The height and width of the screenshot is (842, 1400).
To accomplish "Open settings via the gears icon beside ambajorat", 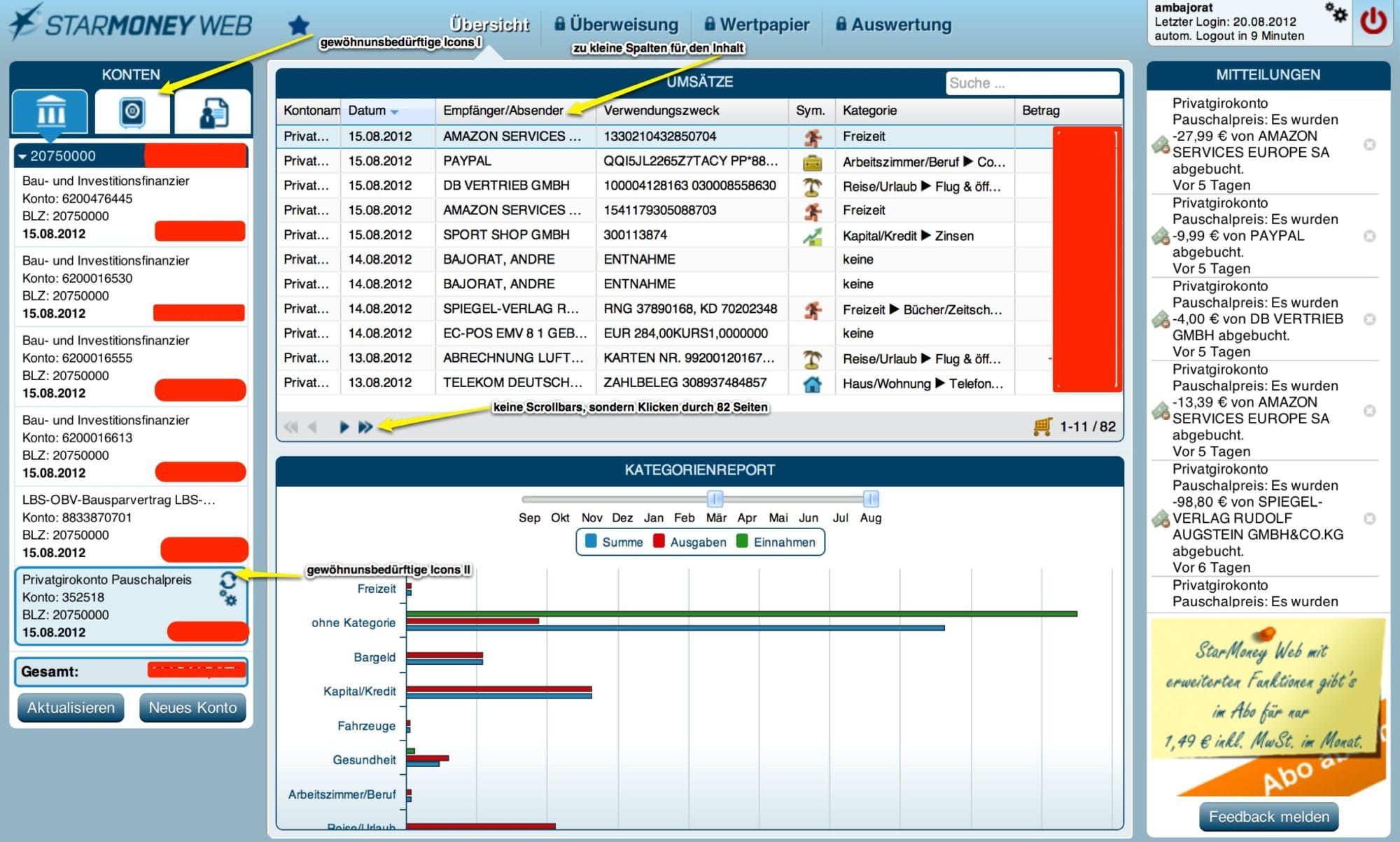I will pos(1336,12).
